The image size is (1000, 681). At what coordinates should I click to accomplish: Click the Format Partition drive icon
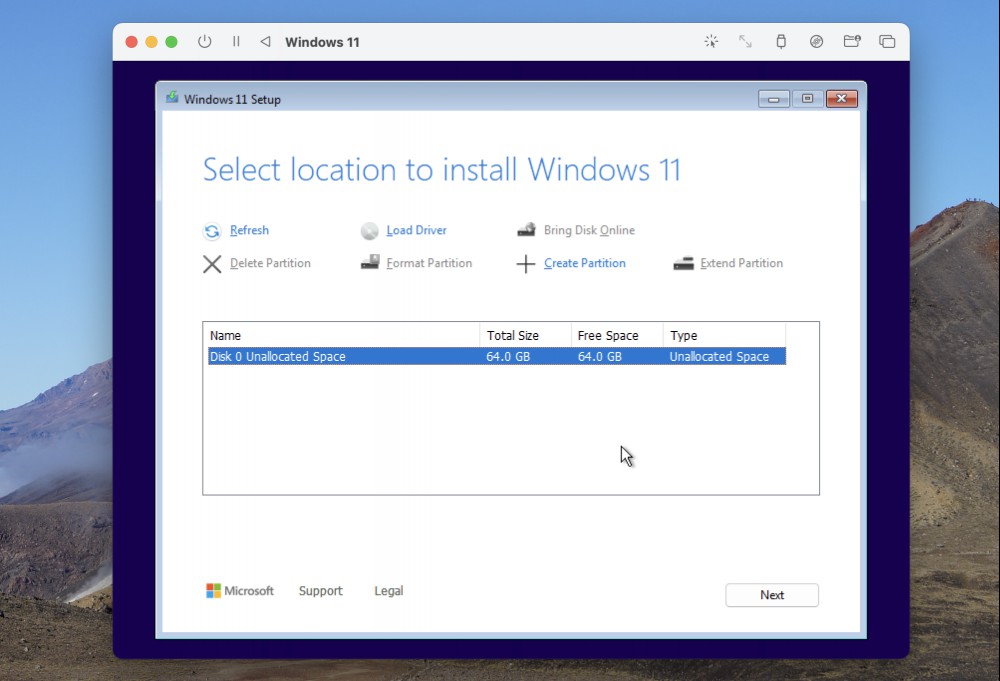tap(370, 262)
